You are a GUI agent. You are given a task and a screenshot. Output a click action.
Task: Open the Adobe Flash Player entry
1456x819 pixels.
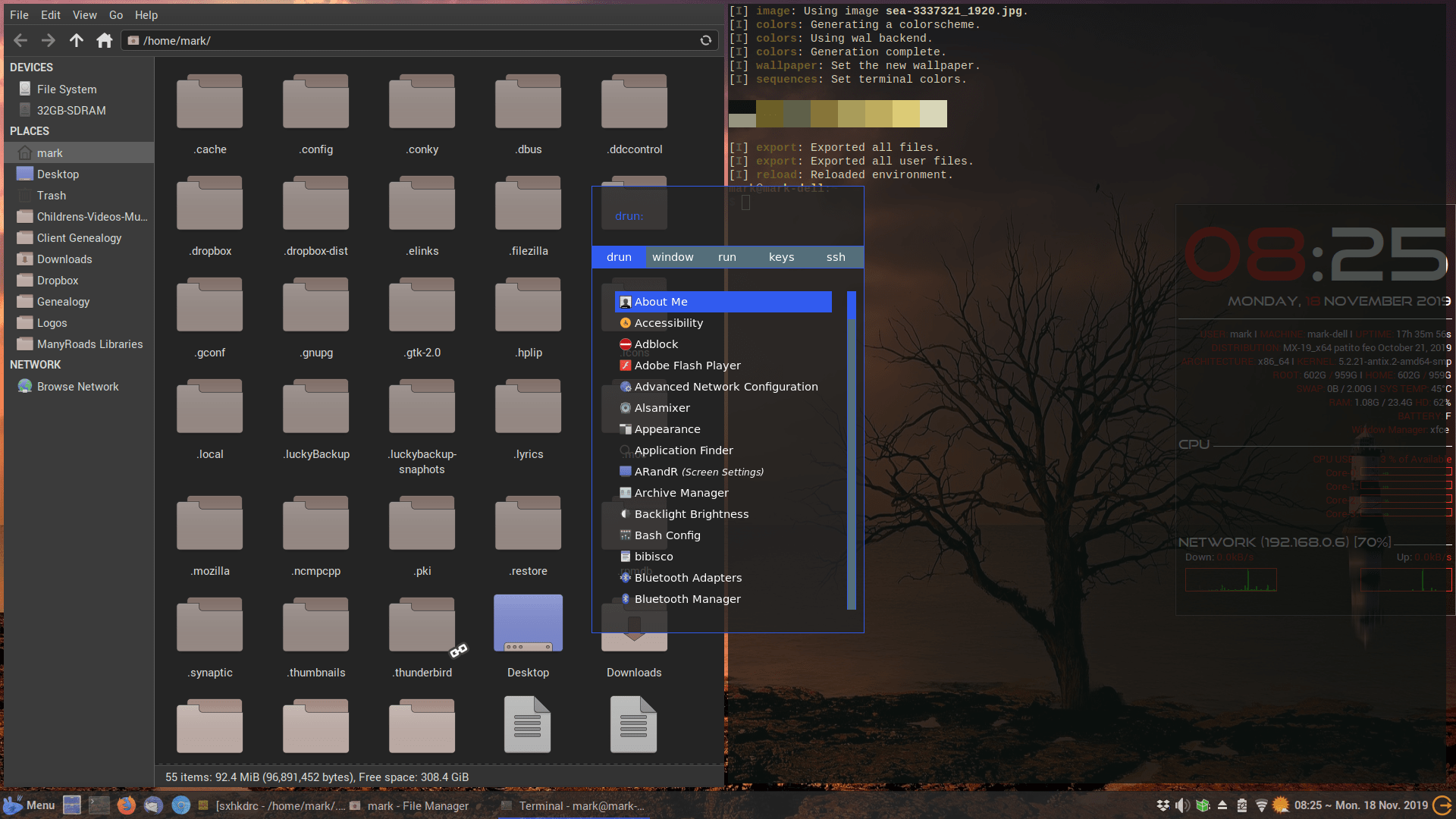pyautogui.click(x=687, y=365)
